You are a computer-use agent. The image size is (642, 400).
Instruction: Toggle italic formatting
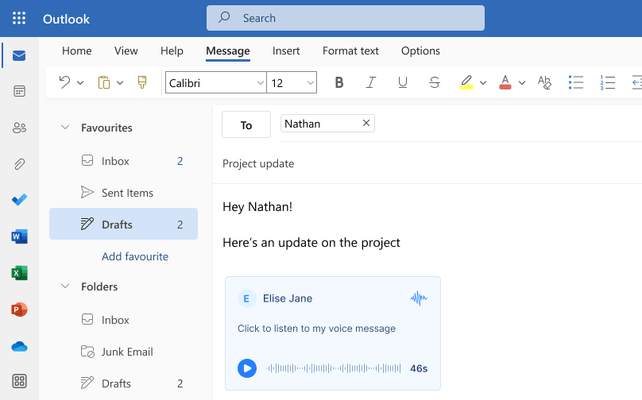371,82
